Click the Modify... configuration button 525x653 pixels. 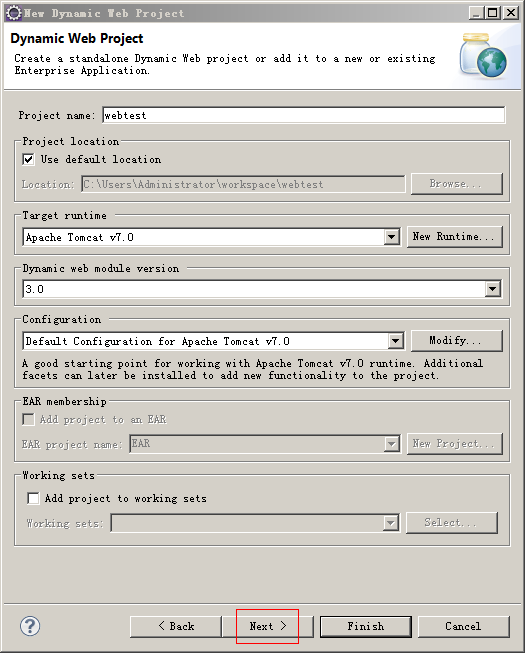tap(457, 341)
